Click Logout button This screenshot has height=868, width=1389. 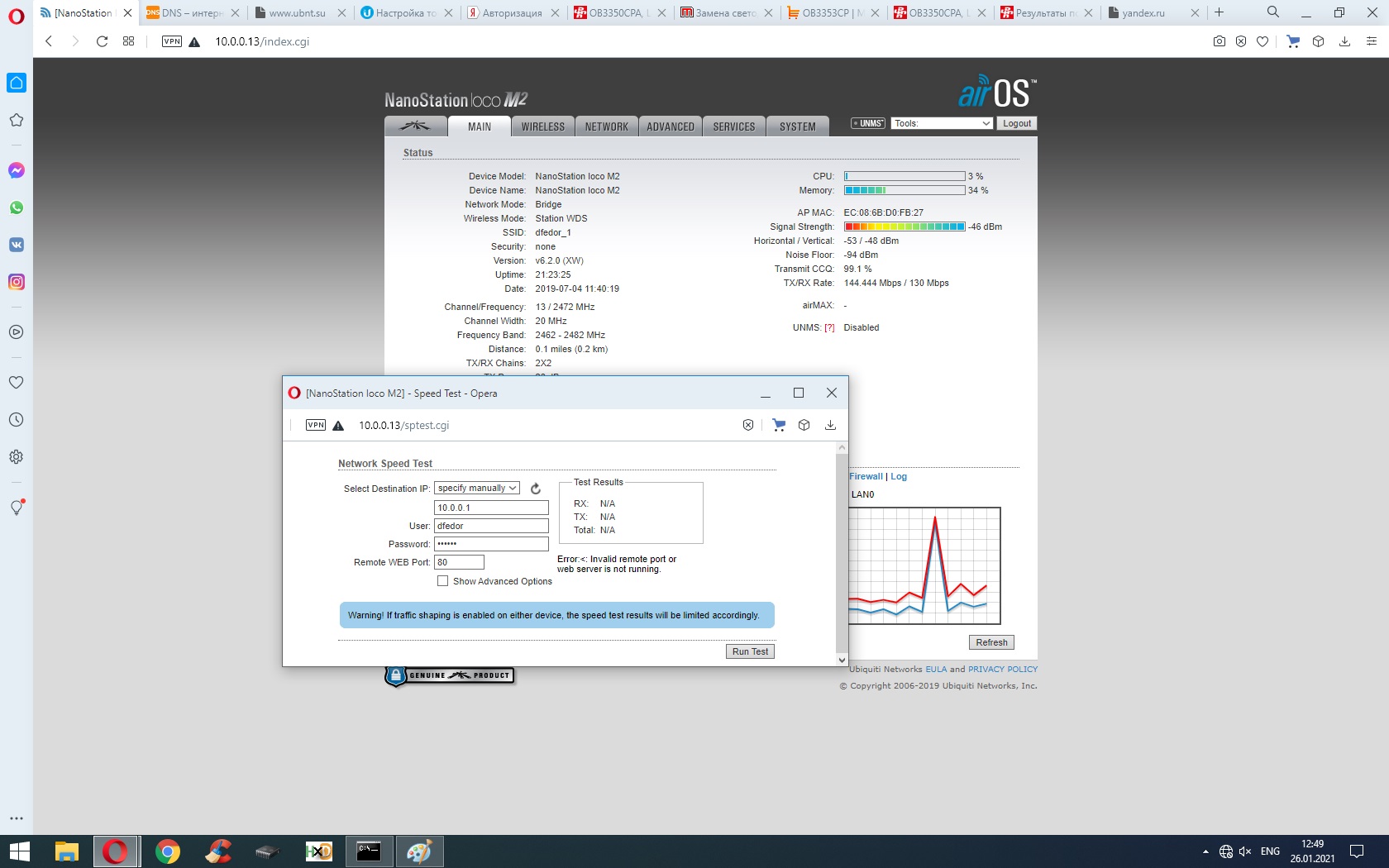click(x=1017, y=123)
